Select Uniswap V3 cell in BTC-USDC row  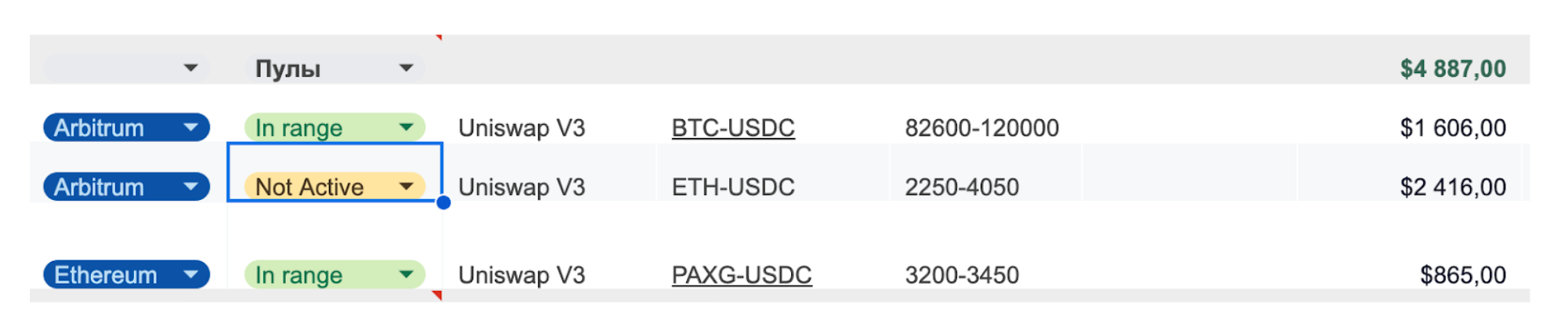[521, 128]
